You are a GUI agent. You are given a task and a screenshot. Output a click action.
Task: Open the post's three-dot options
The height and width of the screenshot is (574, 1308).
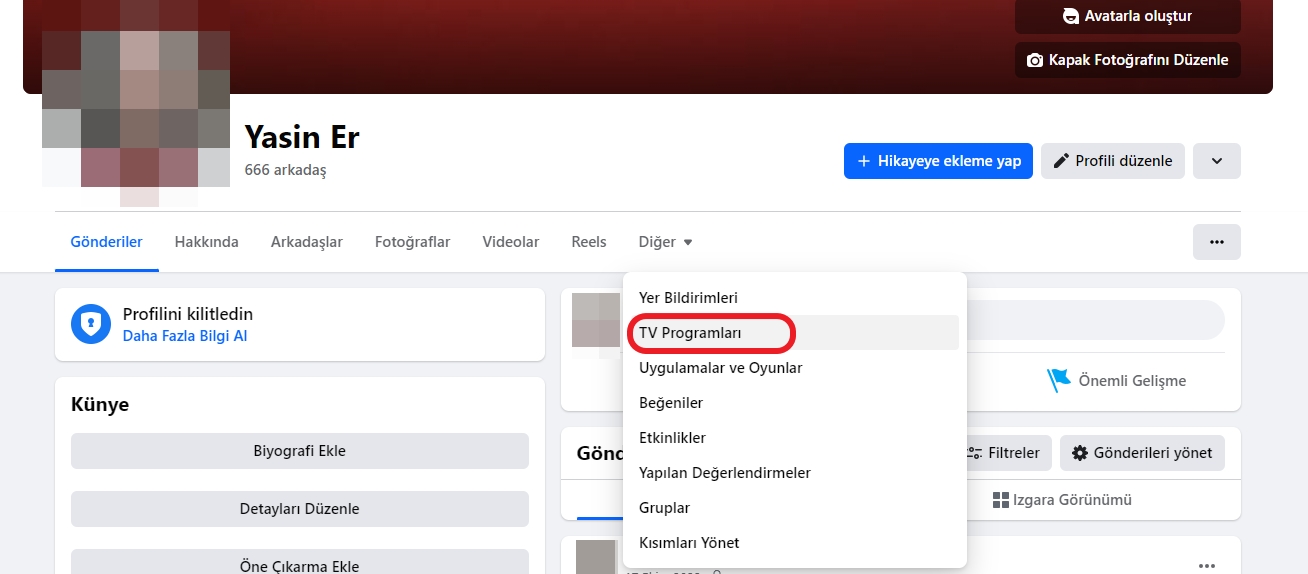[1208, 565]
